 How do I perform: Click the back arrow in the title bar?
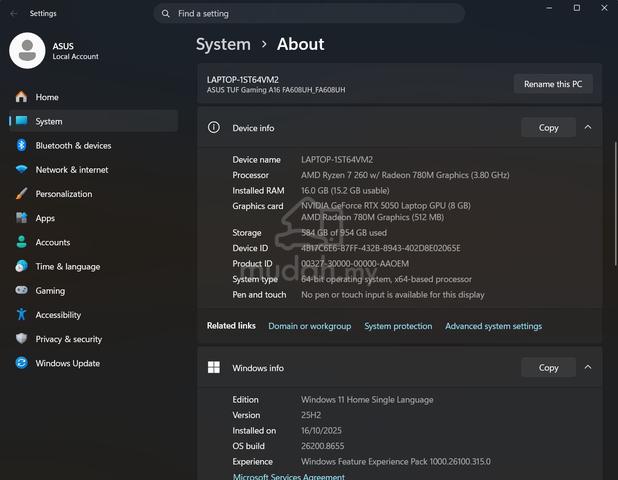[14, 13]
